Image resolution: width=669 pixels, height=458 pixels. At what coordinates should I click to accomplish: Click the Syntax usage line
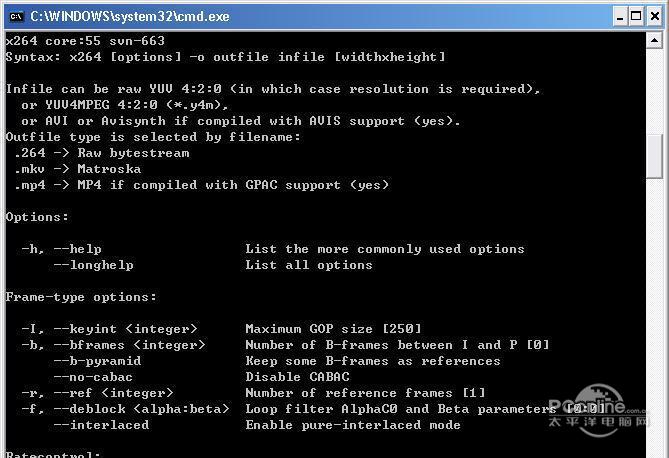225,57
